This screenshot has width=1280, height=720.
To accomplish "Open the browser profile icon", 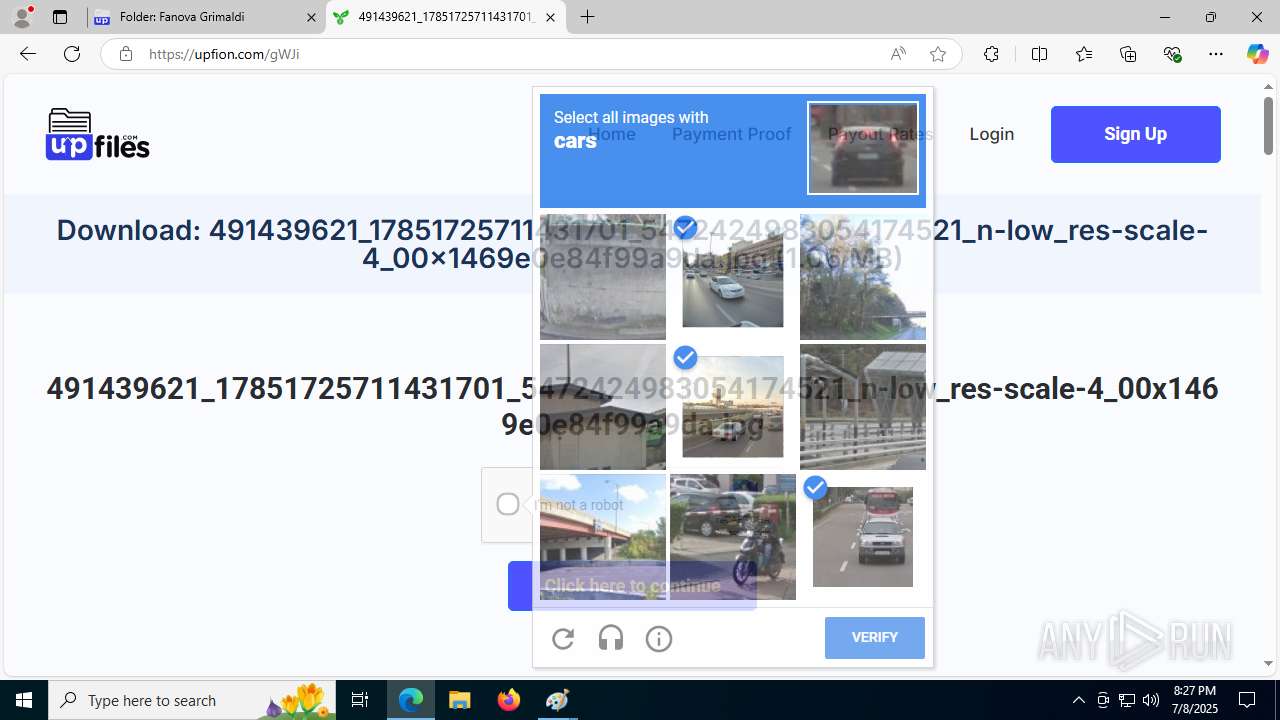I will 22,17.
